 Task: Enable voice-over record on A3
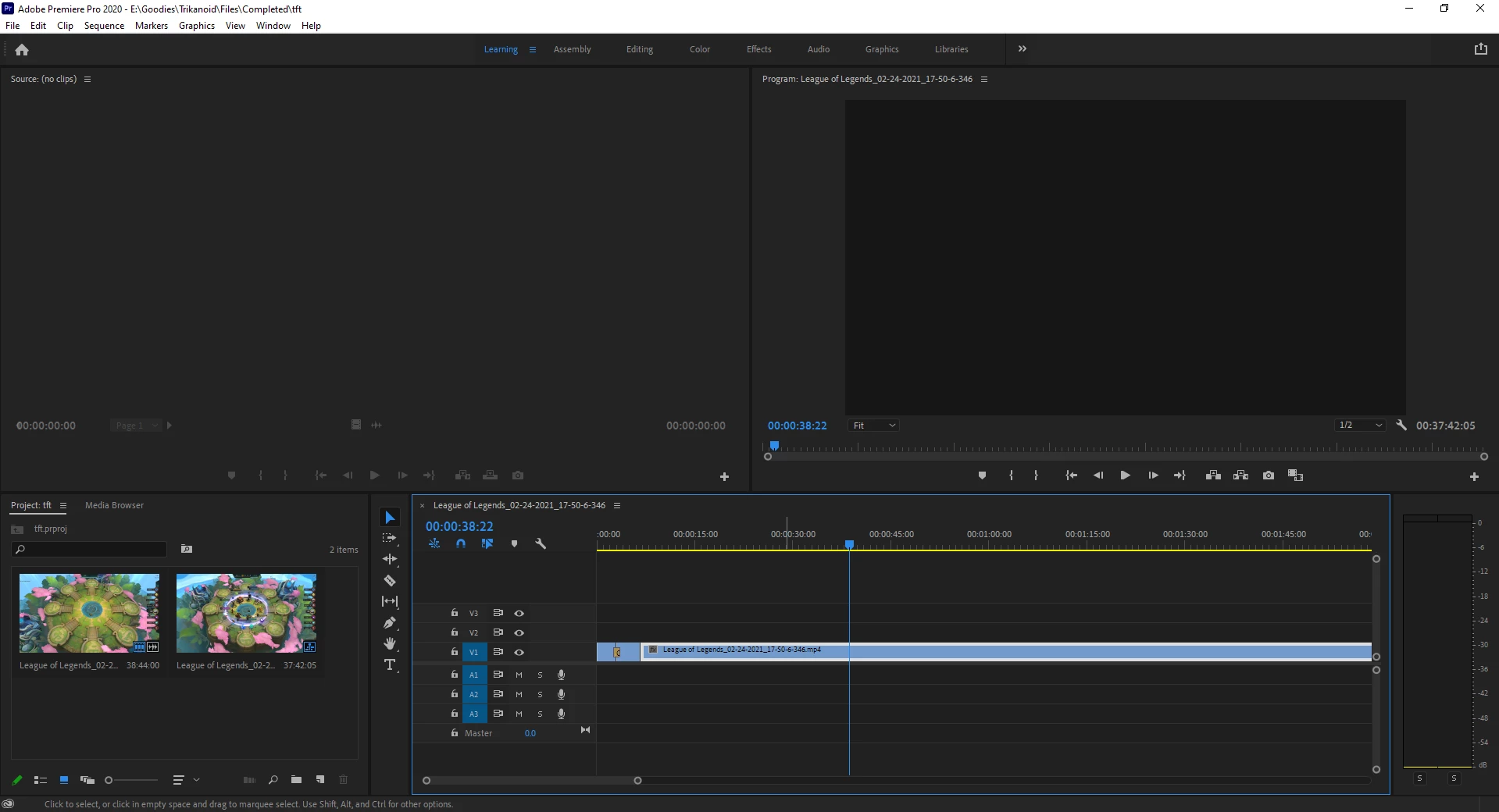(x=561, y=714)
